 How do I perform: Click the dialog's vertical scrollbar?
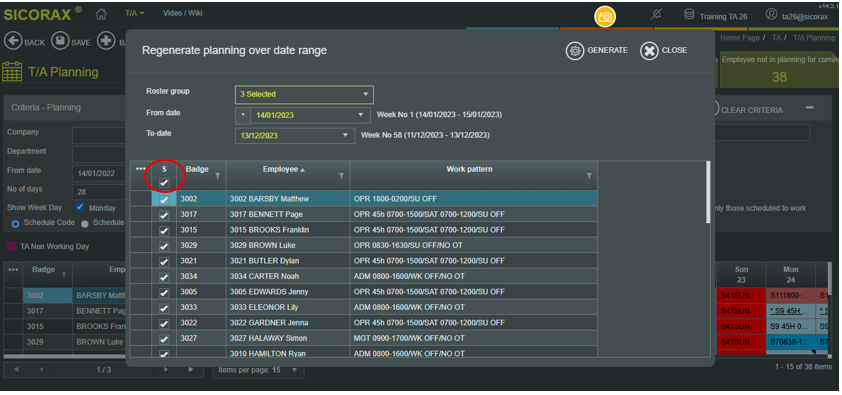point(708,192)
